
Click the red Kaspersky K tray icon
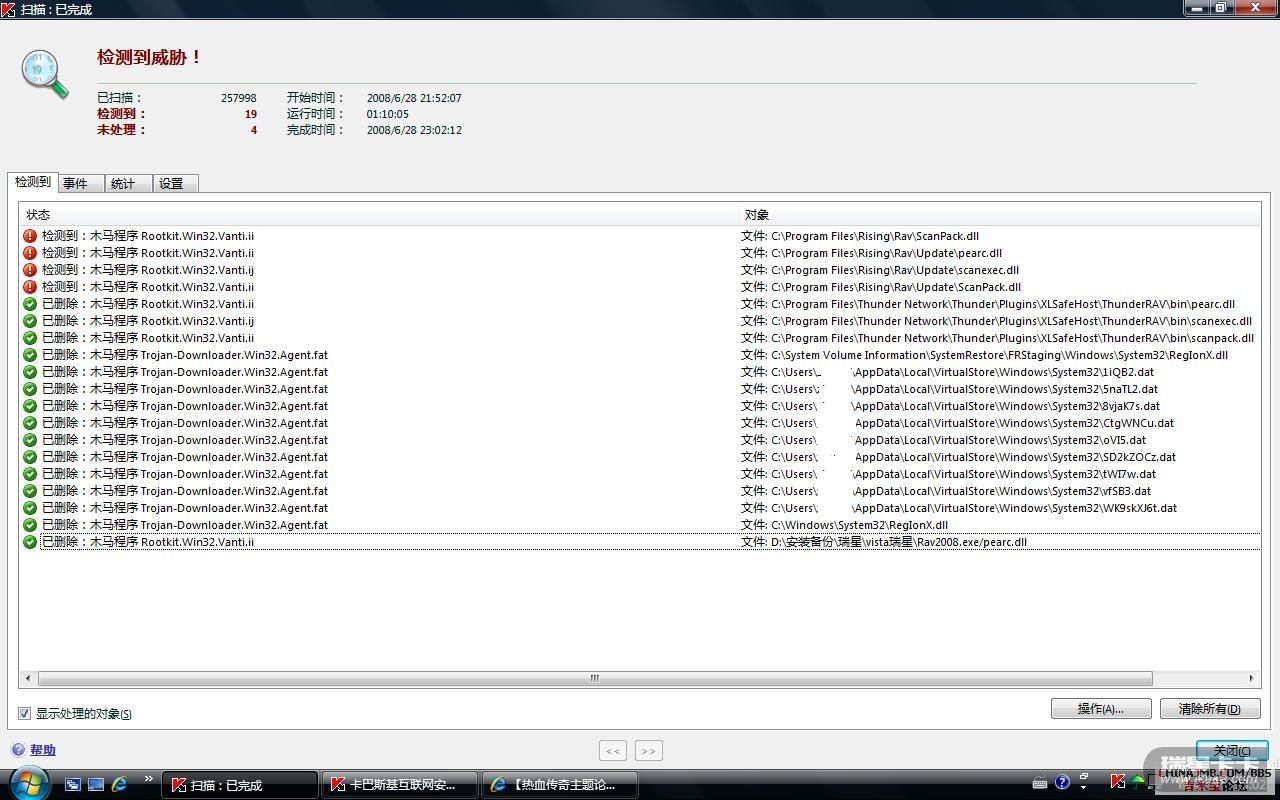coord(1118,781)
